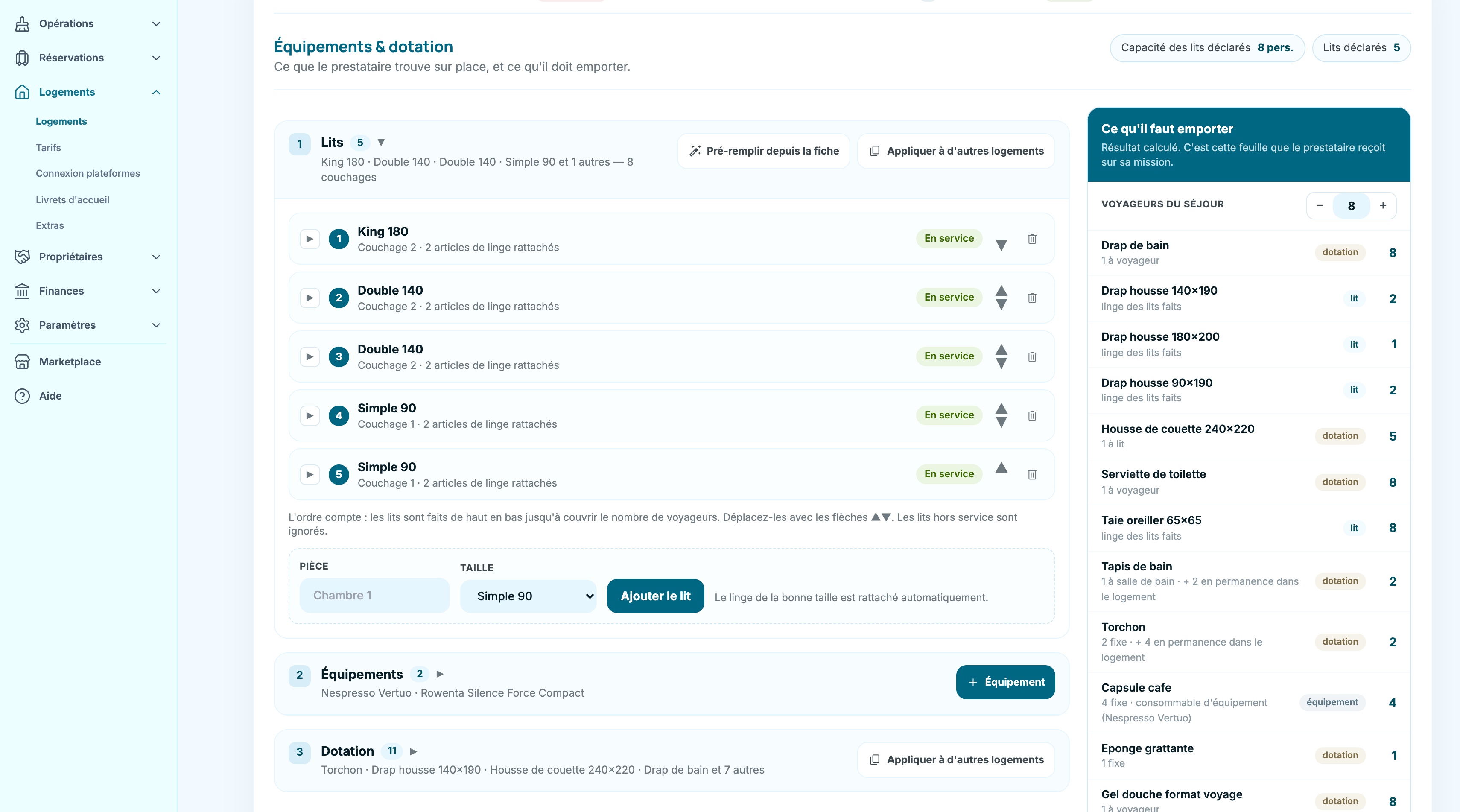Delete bed 4 Simple 90
The width and height of the screenshot is (1460, 812).
[x=1032, y=415]
